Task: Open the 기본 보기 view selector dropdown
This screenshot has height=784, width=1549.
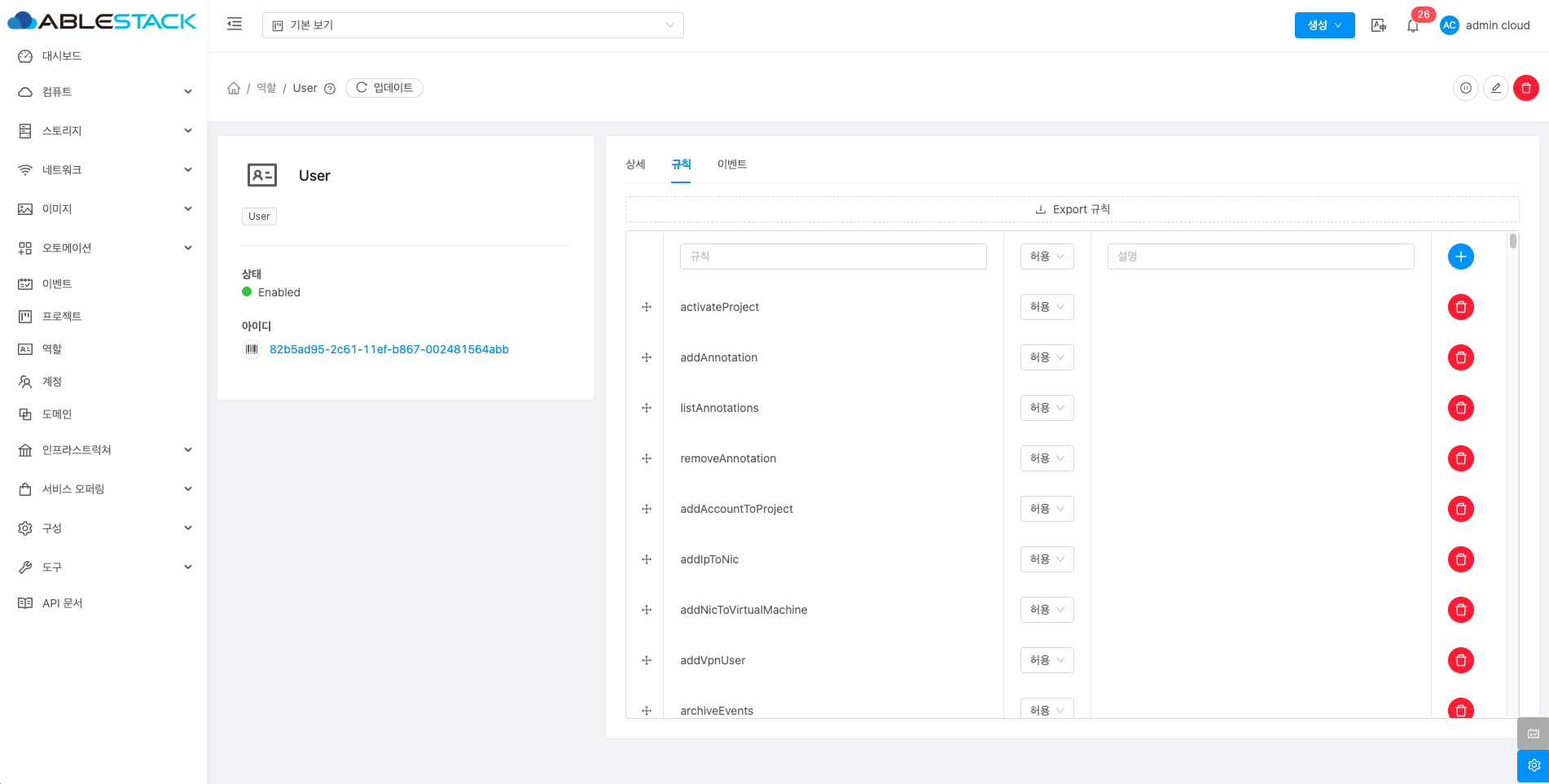Action: (472, 25)
